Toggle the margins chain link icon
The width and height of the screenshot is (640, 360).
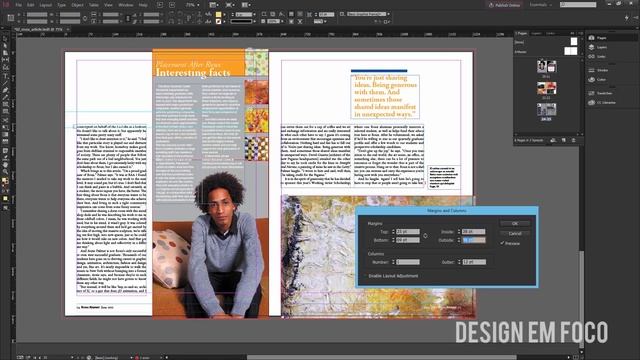click(425, 236)
